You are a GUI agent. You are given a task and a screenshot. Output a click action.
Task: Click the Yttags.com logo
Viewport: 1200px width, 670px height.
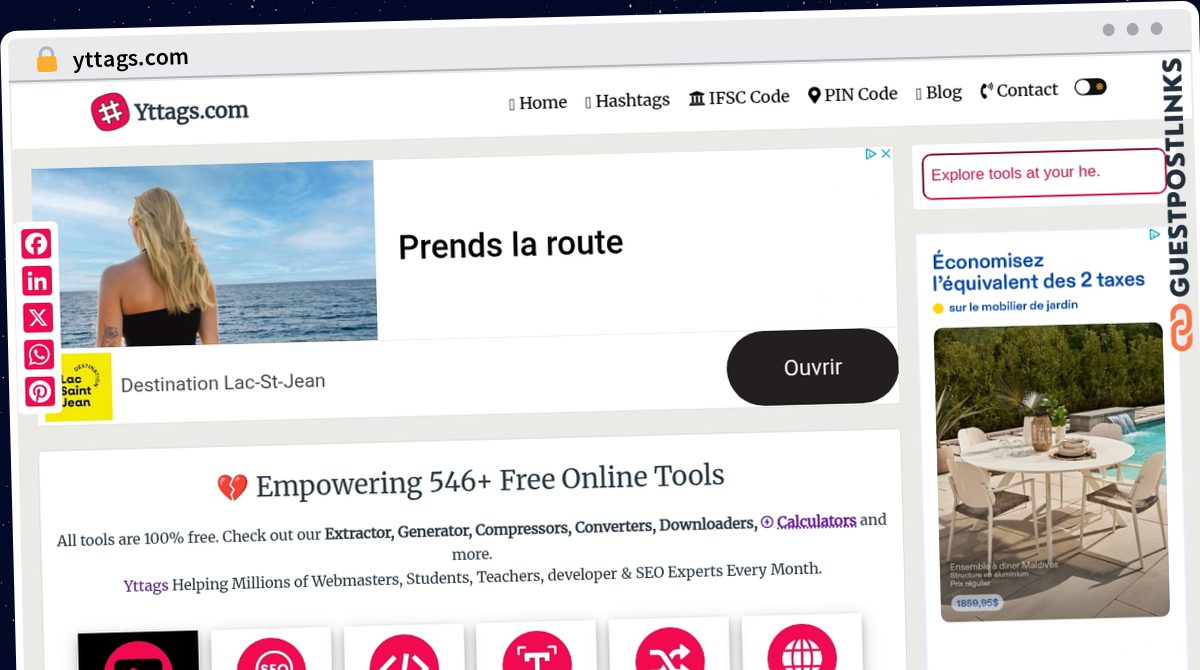pos(170,111)
